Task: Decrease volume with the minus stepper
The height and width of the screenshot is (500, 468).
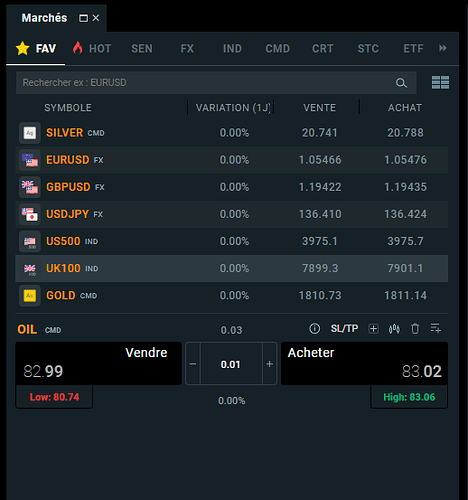Action: pyautogui.click(x=193, y=364)
